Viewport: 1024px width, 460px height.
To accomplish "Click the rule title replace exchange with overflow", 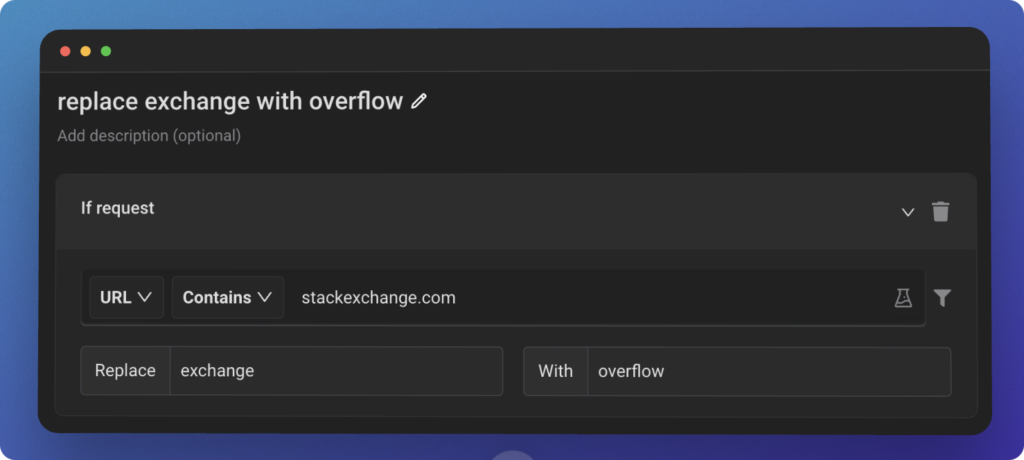I will [230, 101].
